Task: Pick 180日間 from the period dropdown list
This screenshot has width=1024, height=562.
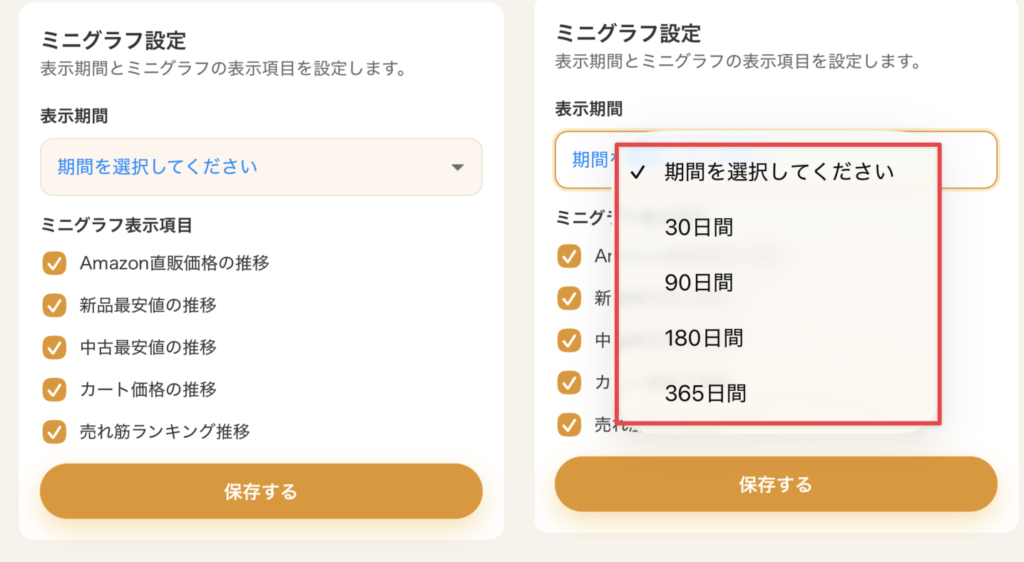Action: pyautogui.click(x=704, y=338)
